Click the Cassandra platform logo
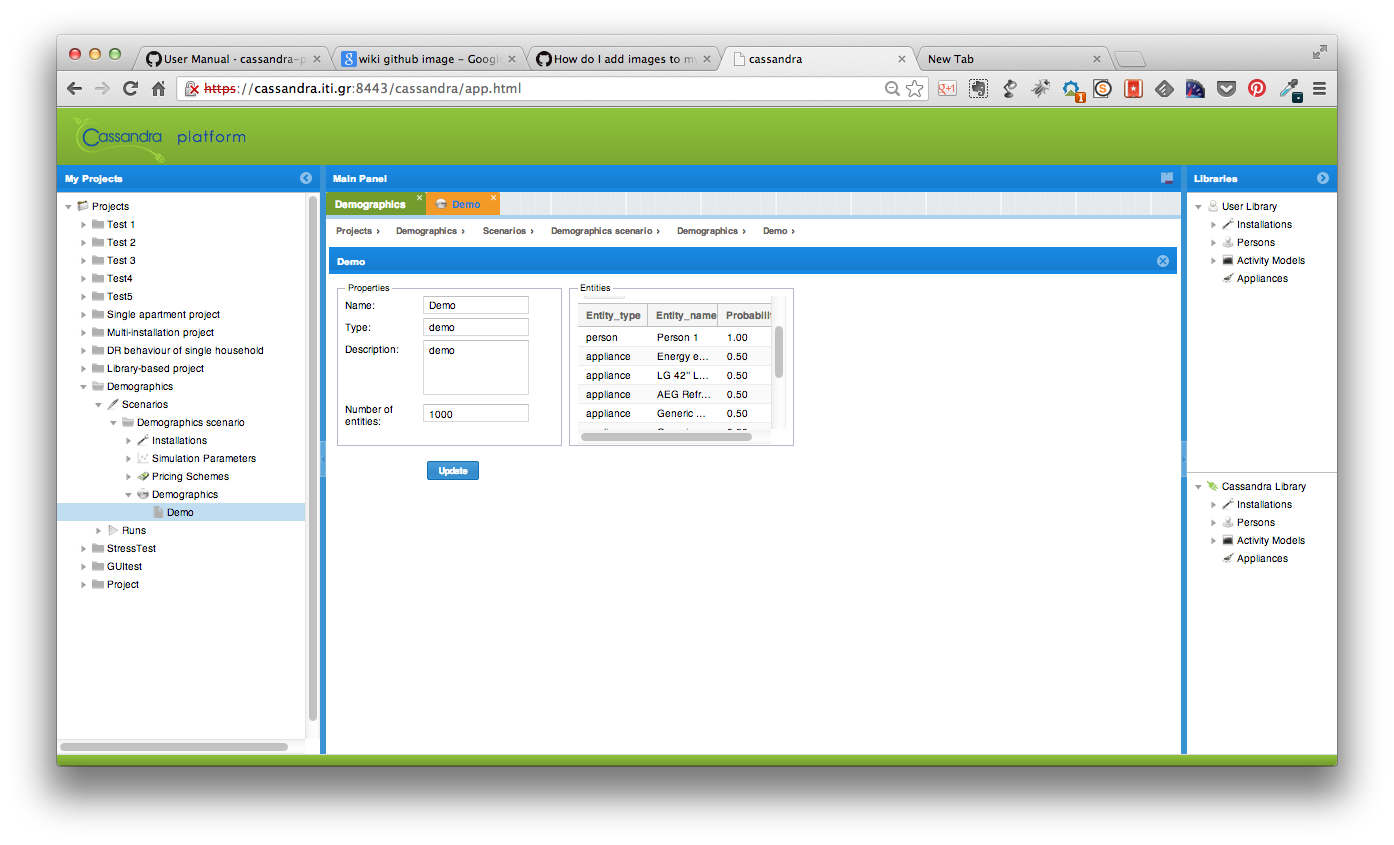 [160, 138]
